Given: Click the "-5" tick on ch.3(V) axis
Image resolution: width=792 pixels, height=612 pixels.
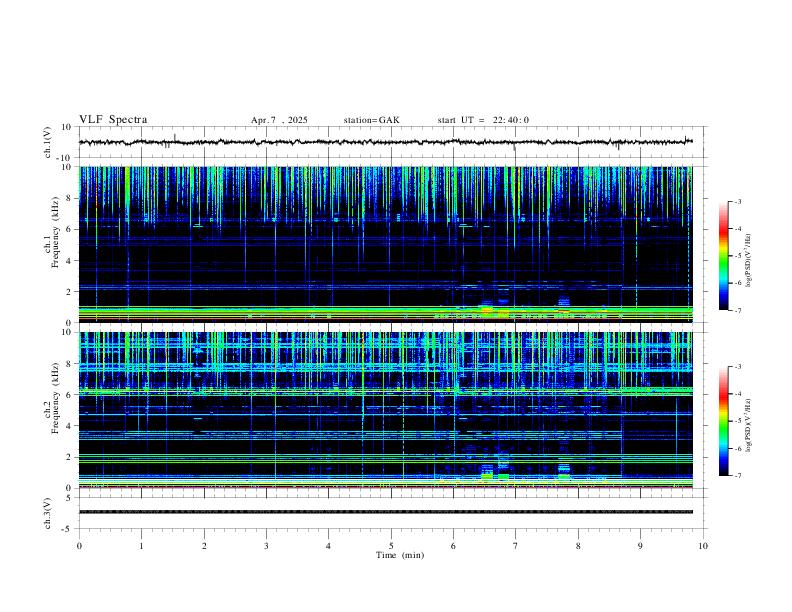Looking at the screenshot, I should [x=68, y=529].
